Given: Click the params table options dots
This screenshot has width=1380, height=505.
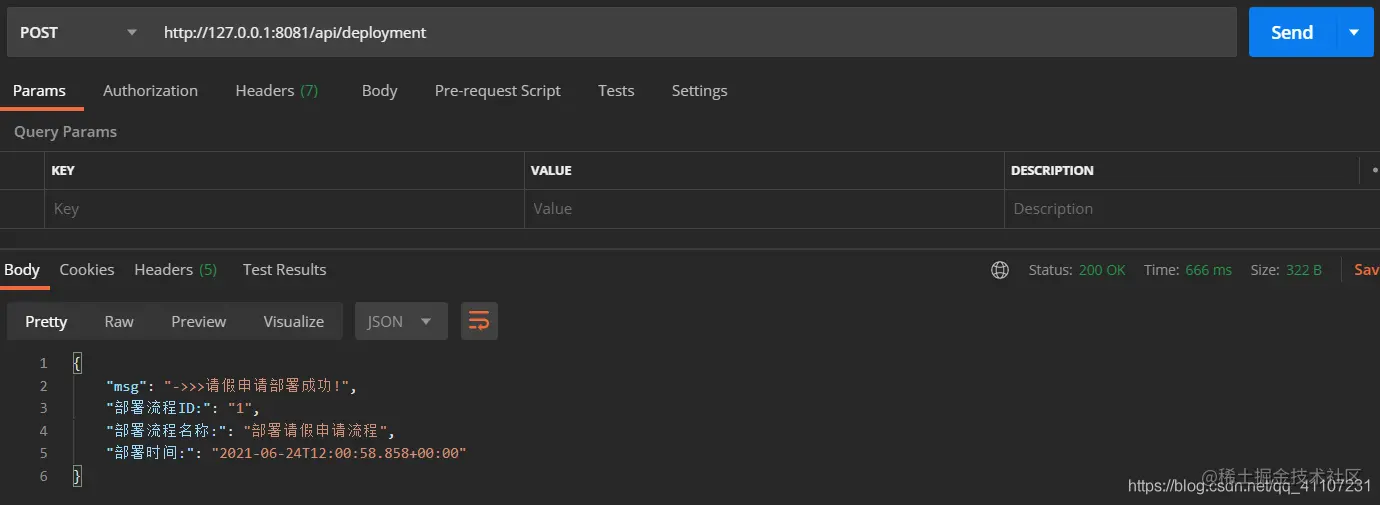Looking at the screenshot, I should click(1375, 171).
